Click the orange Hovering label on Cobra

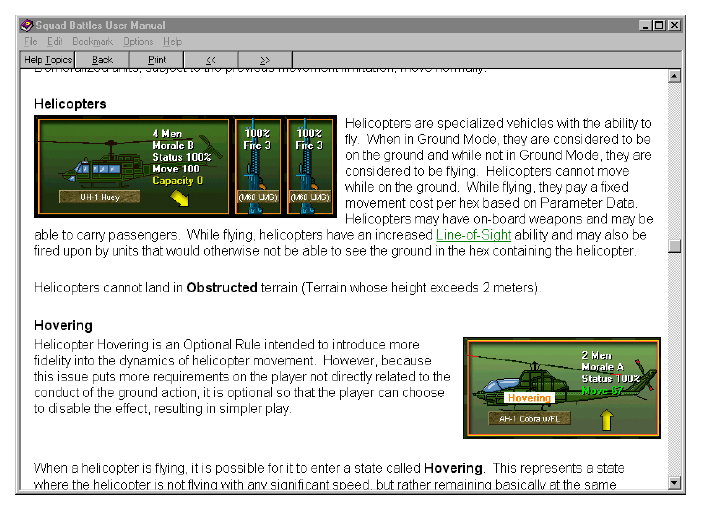(x=529, y=398)
